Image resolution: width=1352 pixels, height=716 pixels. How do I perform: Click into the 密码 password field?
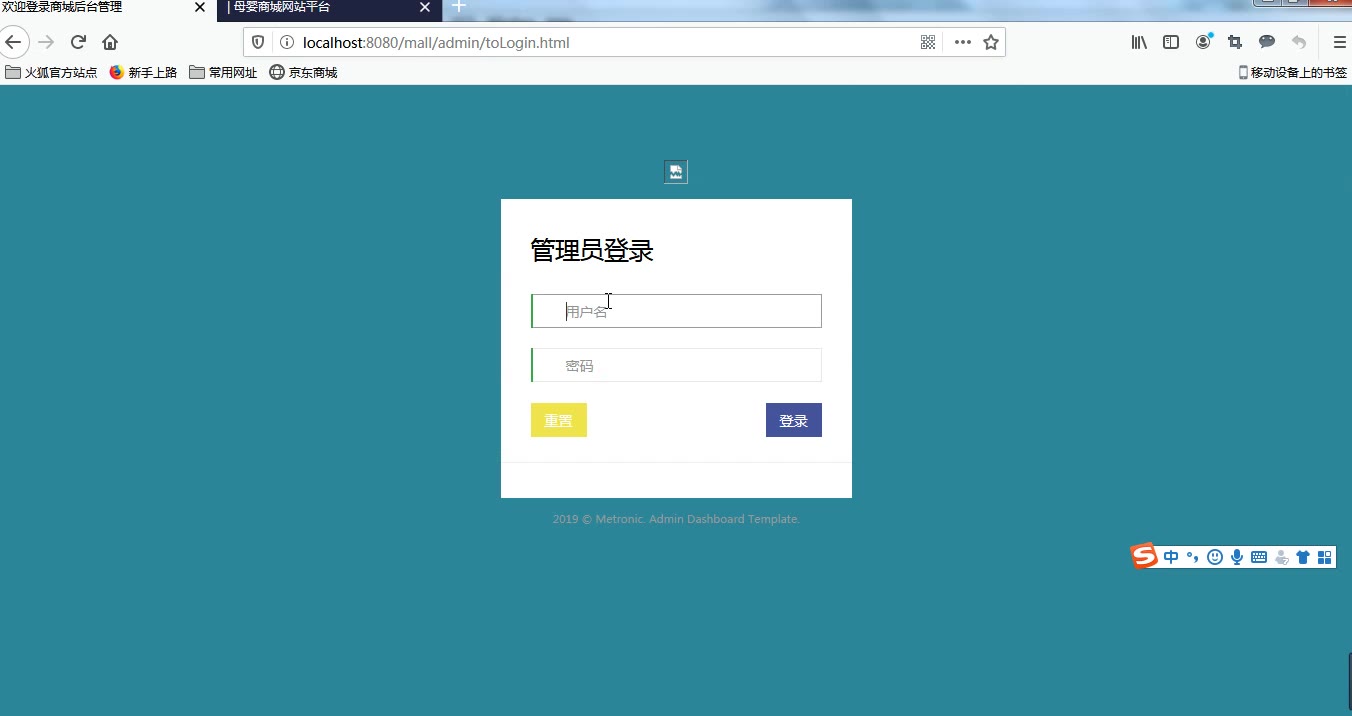tap(676, 365)
